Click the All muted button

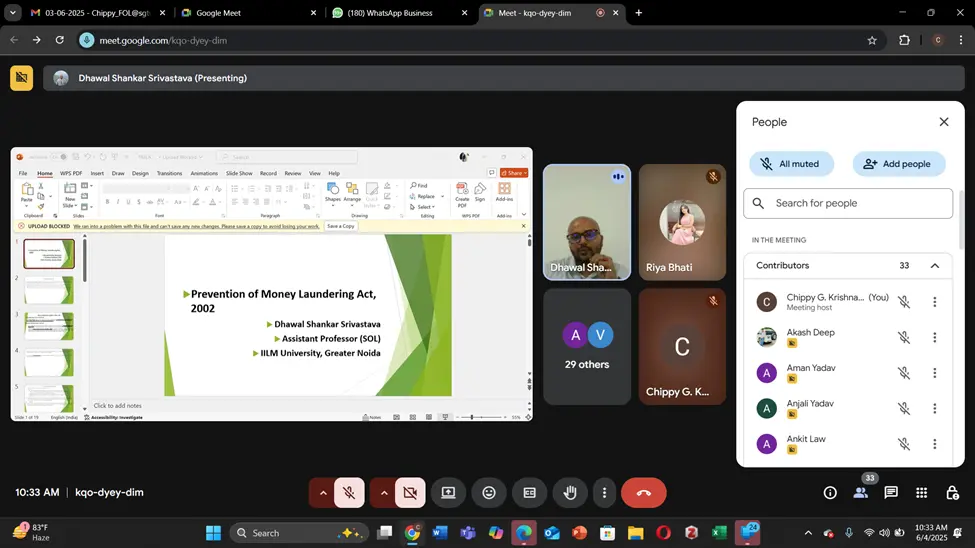(789, 164)
